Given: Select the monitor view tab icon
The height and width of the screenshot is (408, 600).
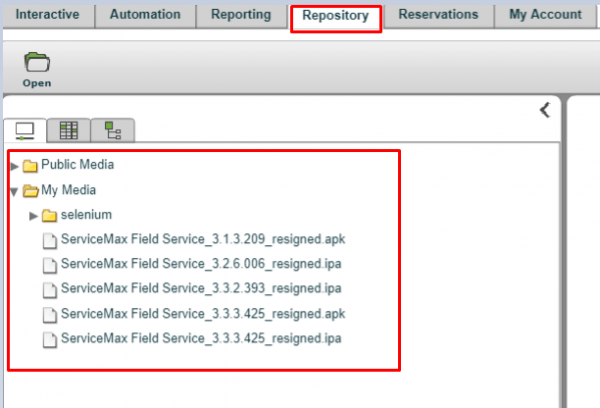Looking at the screenshot, I should click(25, 131).
